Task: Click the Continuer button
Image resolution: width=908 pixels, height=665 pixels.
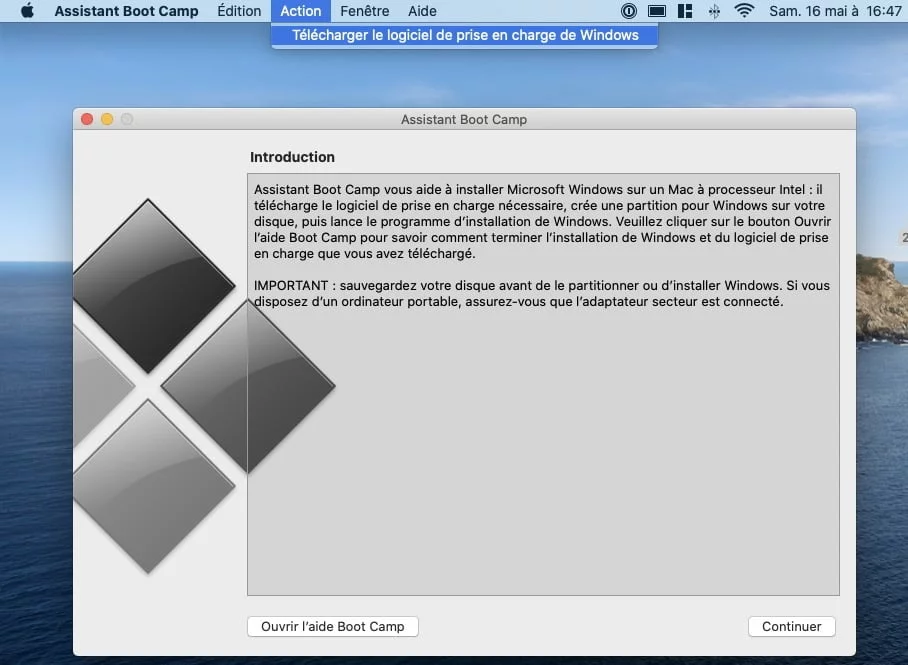Action: click(x=792, y=627)
